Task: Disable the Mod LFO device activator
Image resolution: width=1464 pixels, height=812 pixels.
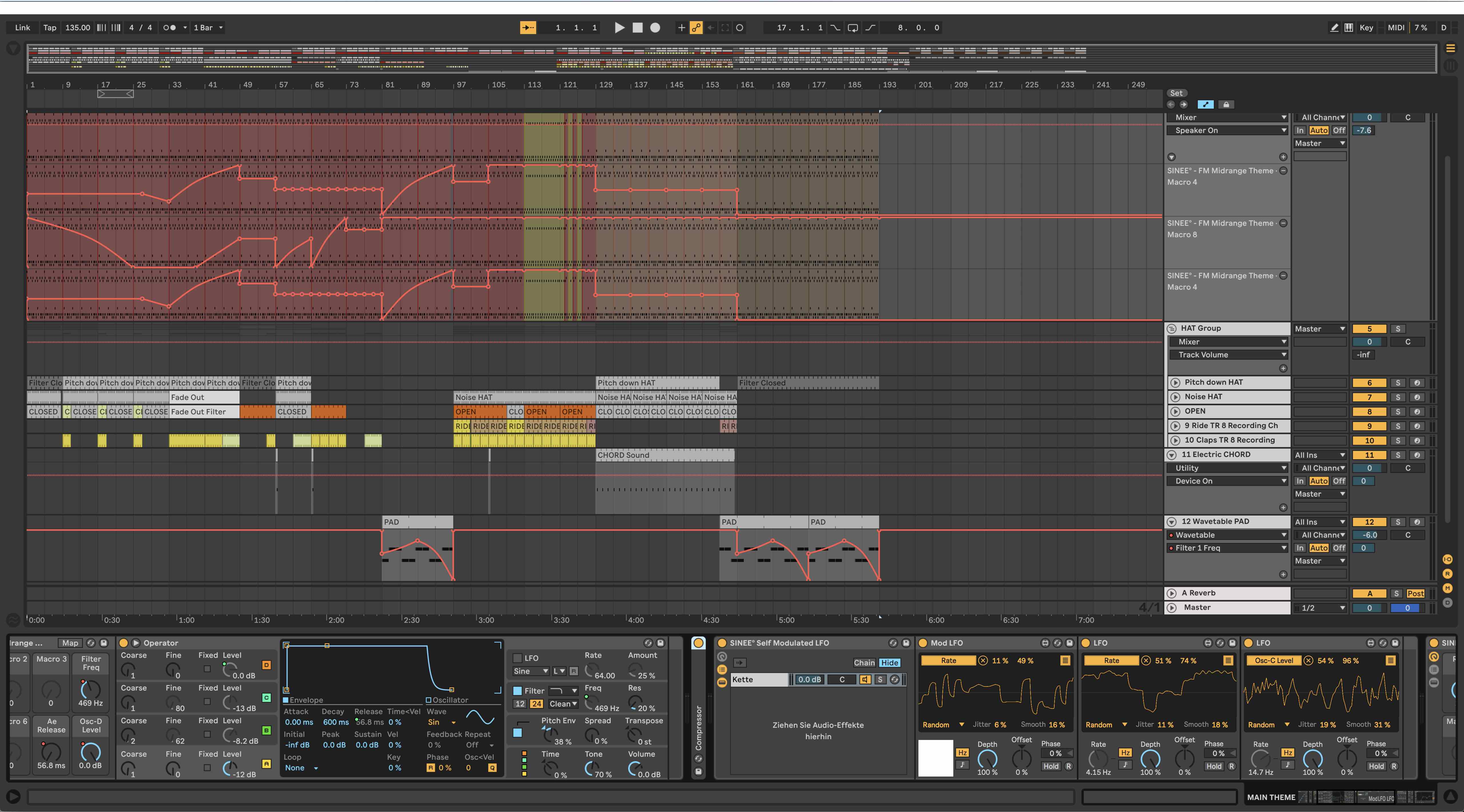Action: tap(922, 643)
